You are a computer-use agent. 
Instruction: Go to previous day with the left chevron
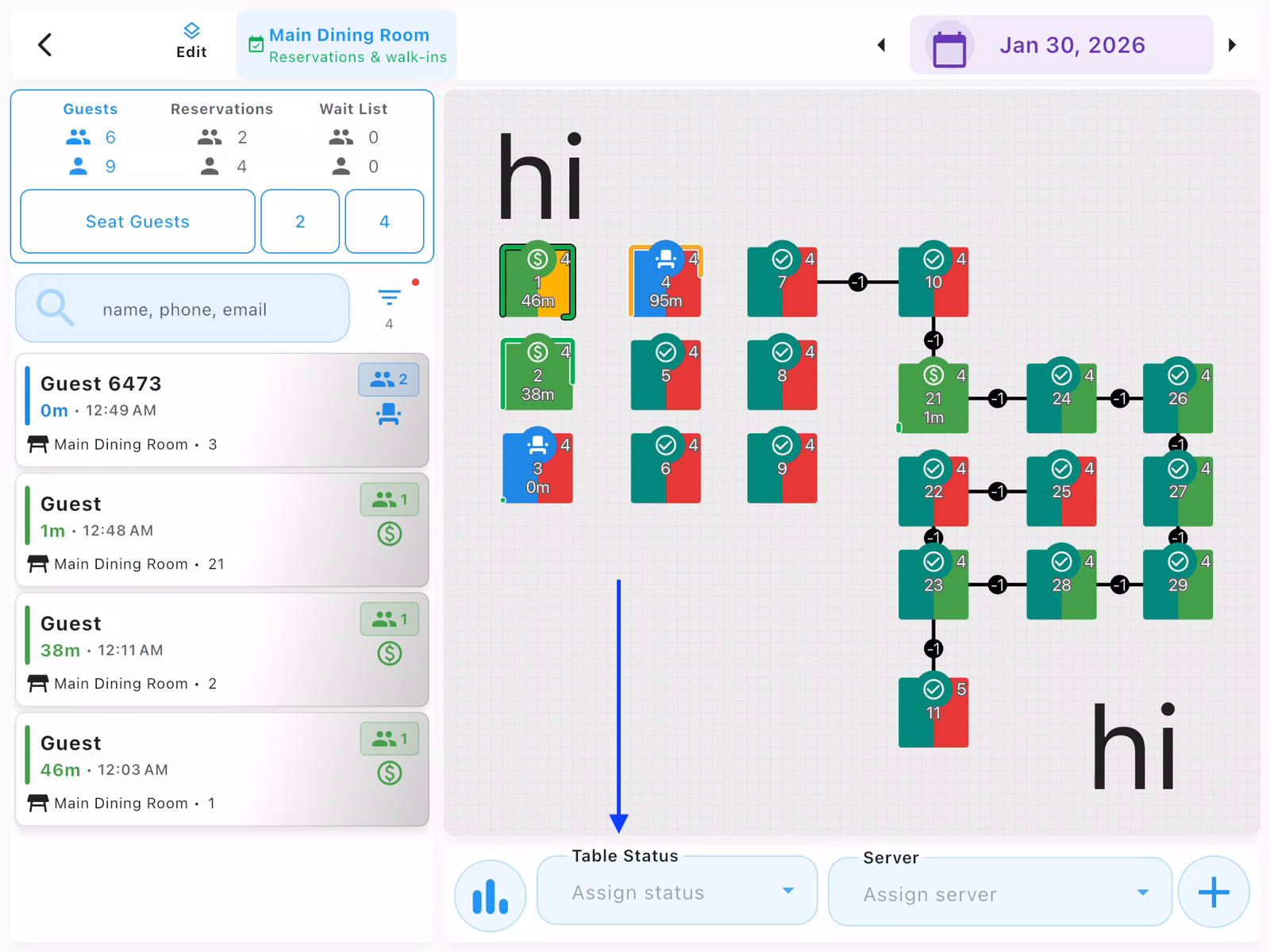pyautogui.click(x=881, y=44)
